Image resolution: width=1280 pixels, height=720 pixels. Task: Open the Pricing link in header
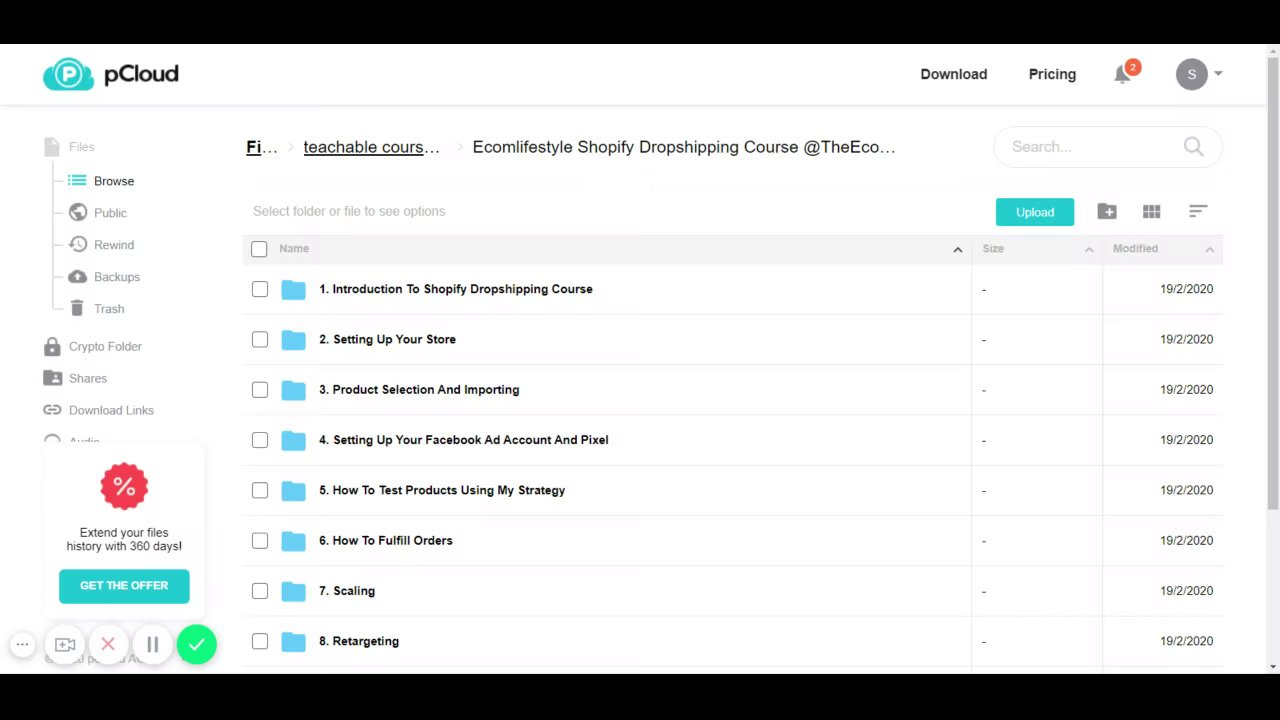coord(1052,74)
